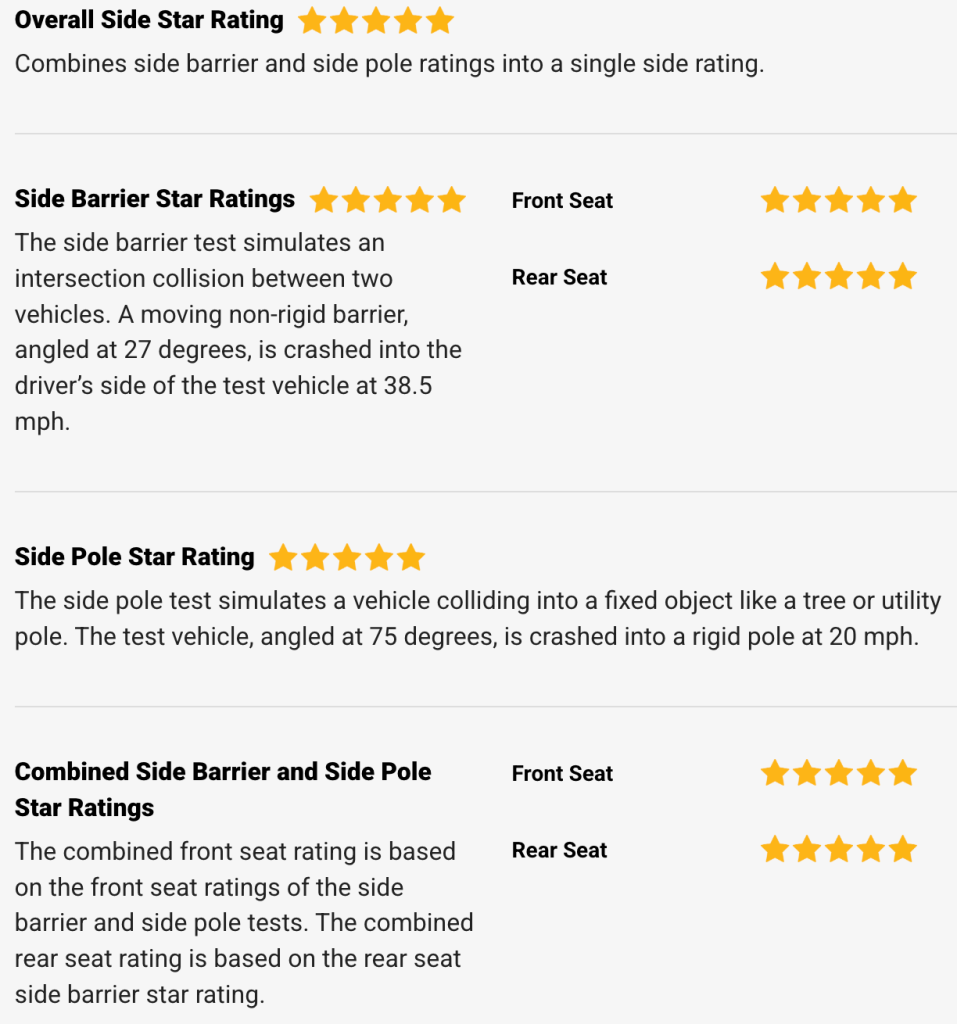957x1024 pixels.
Task: Select Combined Side Barrier and Side Pole heading
Action: (x=223, y=790)
